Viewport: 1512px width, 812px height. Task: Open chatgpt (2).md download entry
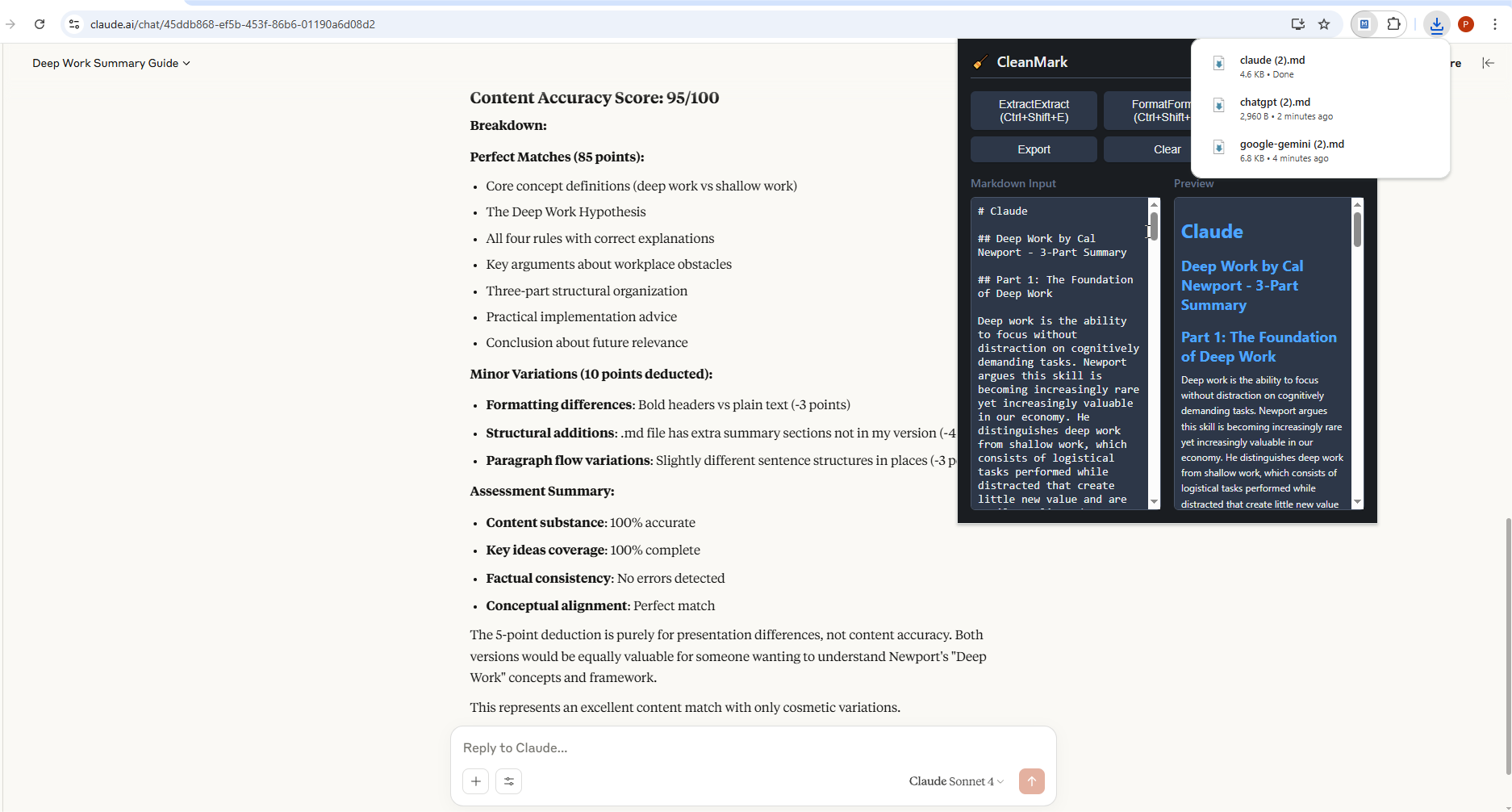point(1320,108)
